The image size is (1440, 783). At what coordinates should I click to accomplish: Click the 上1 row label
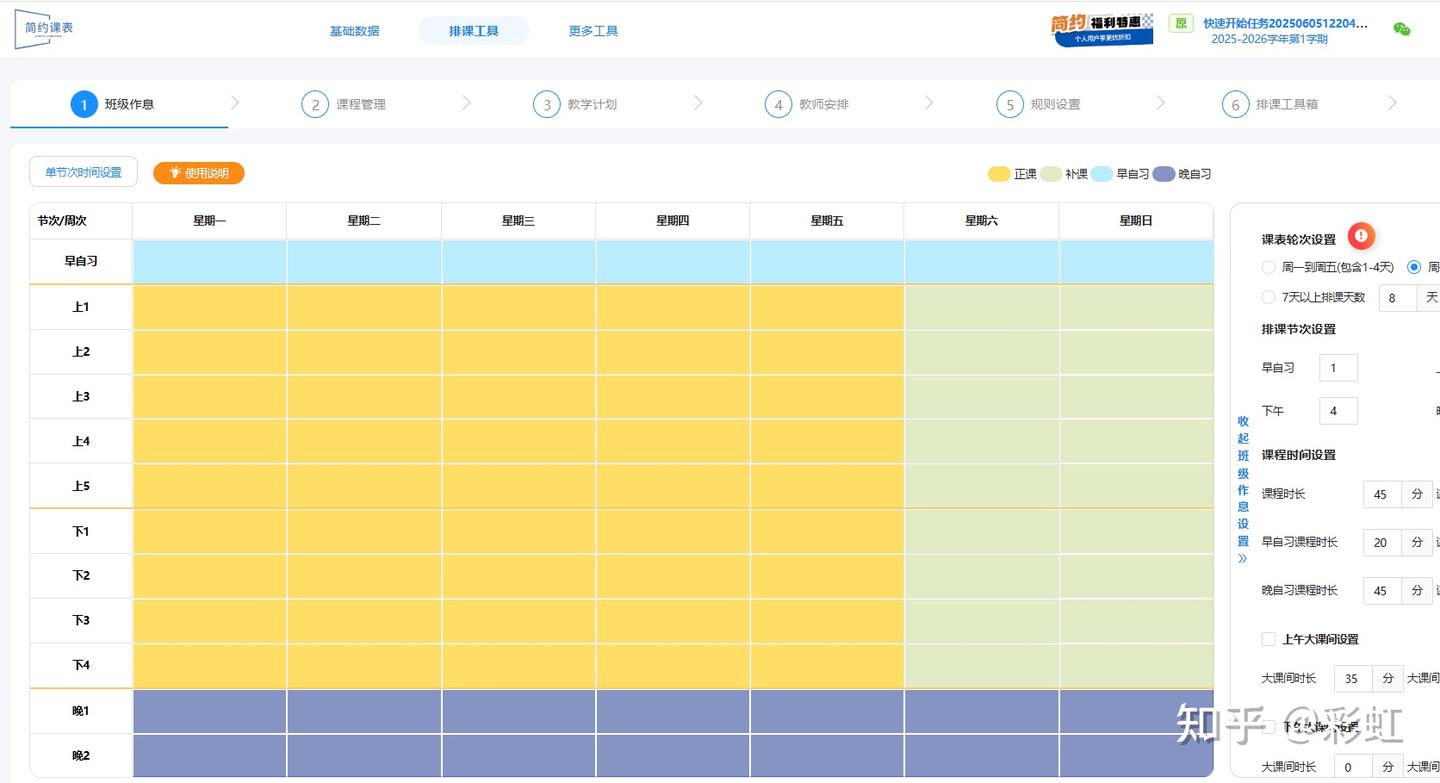pos(81,307)
